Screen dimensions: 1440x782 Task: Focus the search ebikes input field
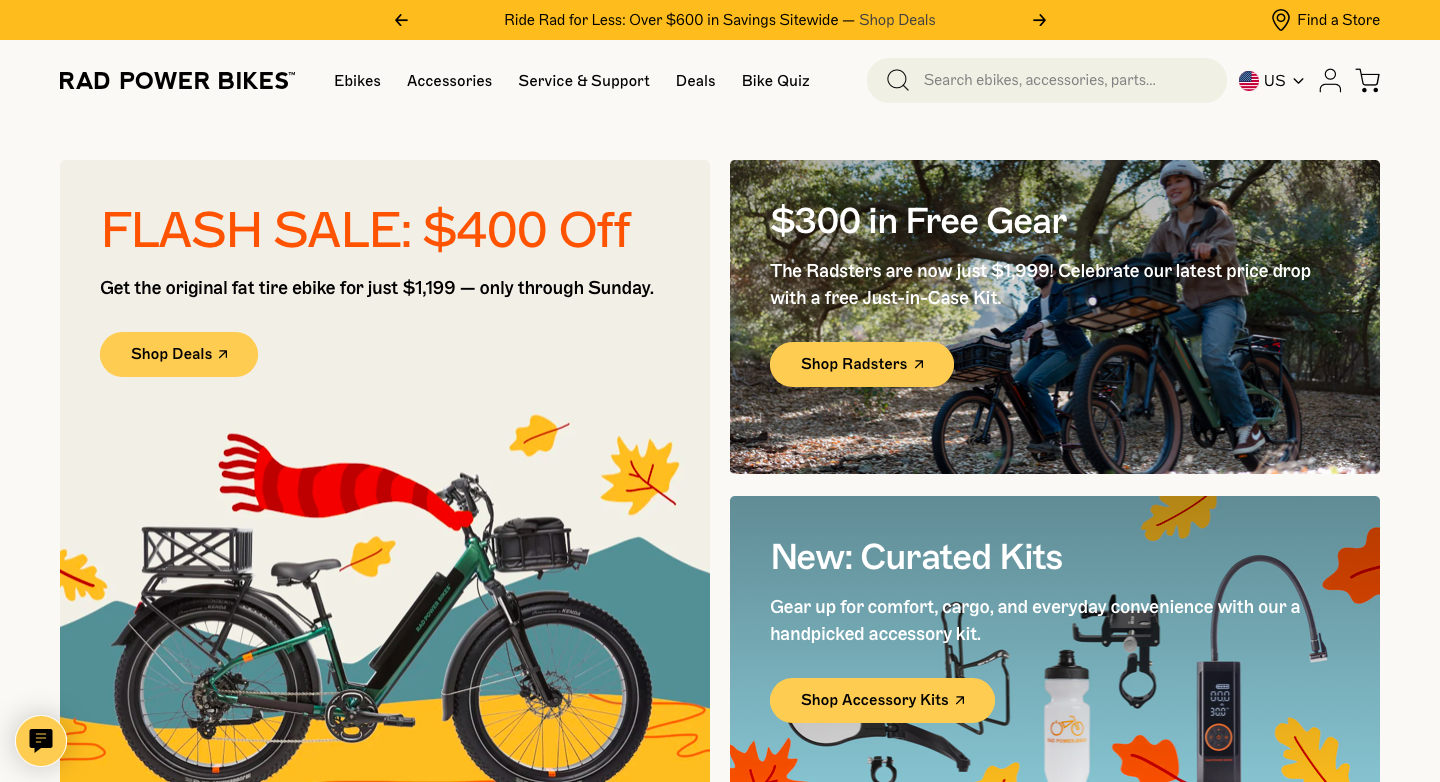click(x=1060, y=80)
